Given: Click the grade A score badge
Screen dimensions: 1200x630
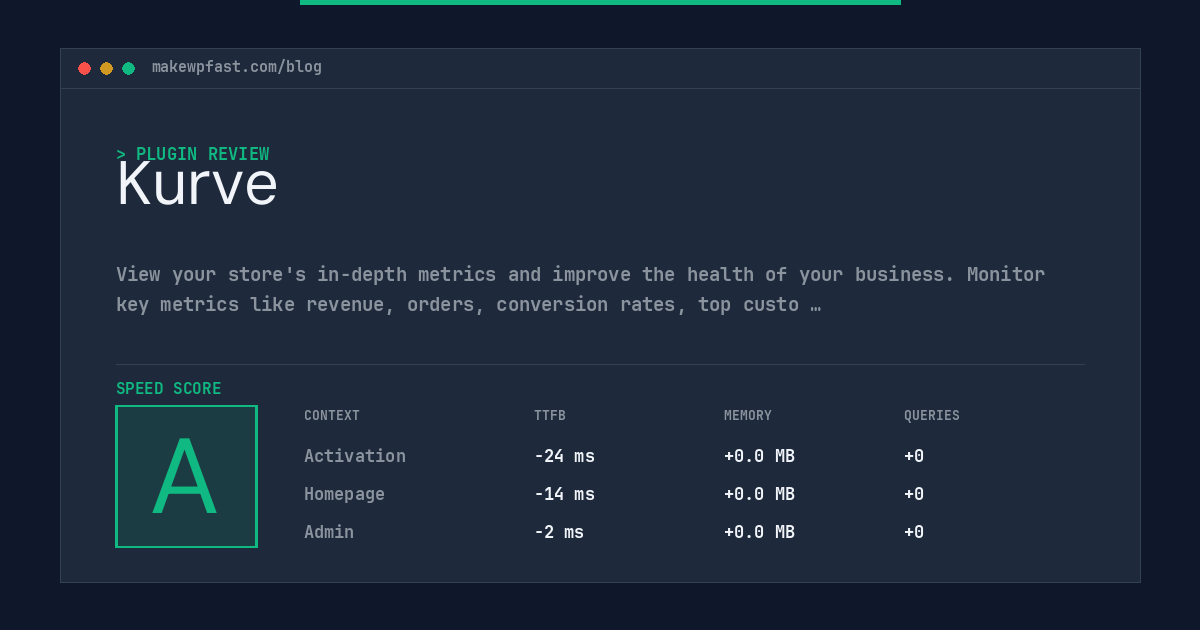Looking at the screenshot, I should (186, 476).
